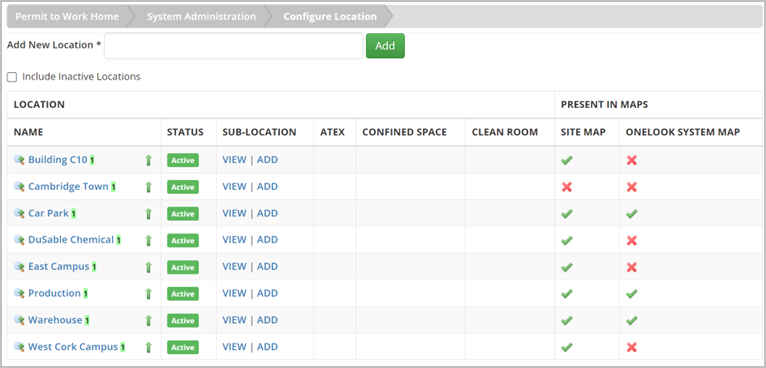Toggle Active status badge for Production
Image resolution: width=766 pixels, height=368 pixels.
coord(183,294)
